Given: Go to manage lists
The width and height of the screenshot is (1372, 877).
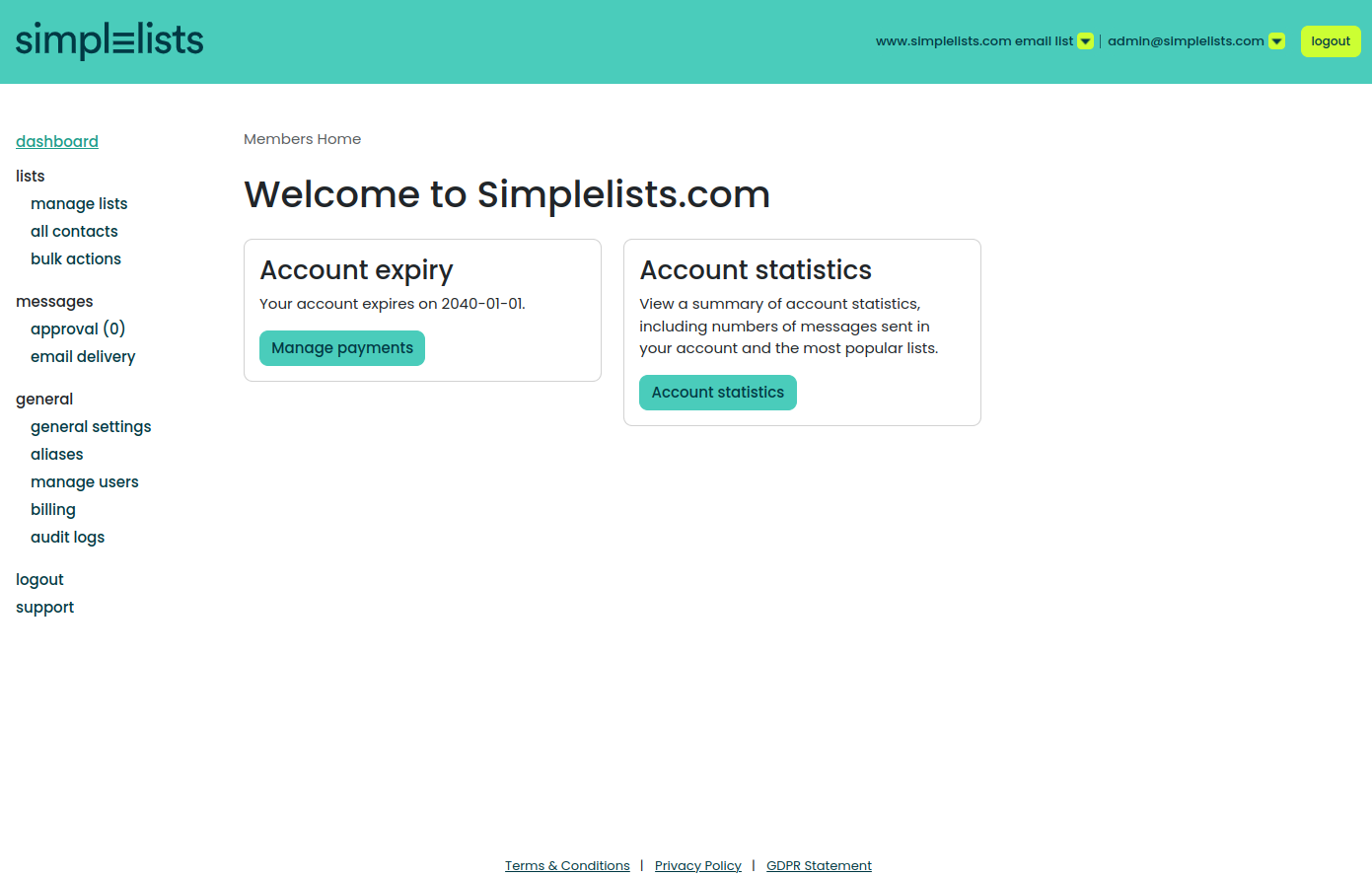Looking at the screenshot, I should tap(79, 203).
